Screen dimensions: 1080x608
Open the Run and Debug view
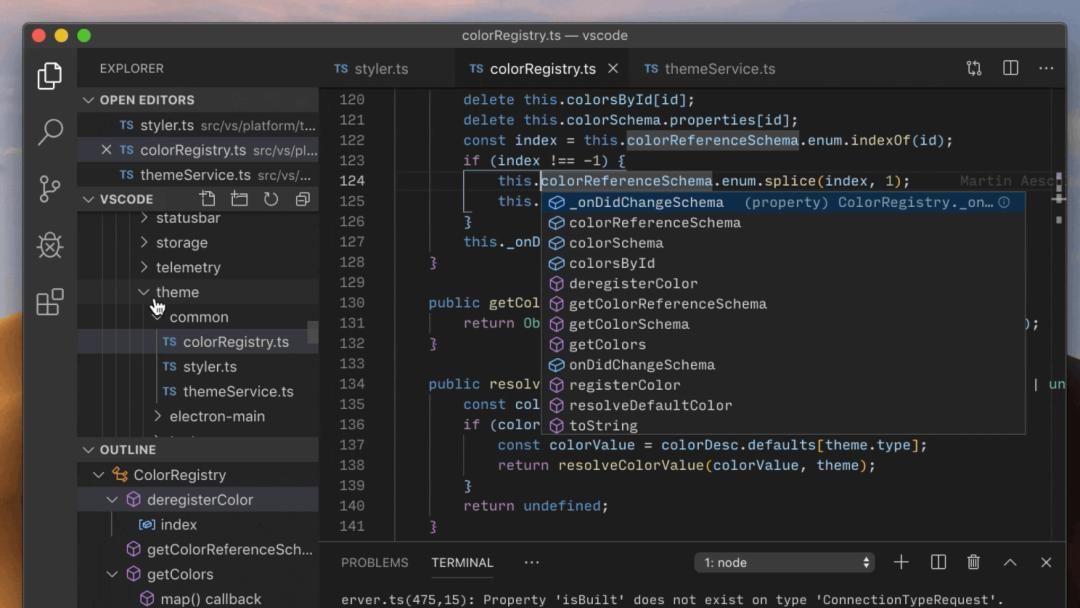point(49,245)
